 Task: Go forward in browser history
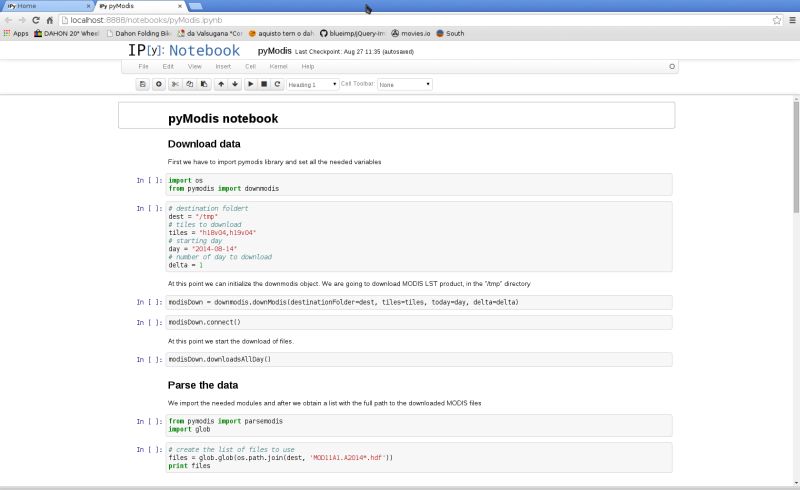click(x=22, y=20)
